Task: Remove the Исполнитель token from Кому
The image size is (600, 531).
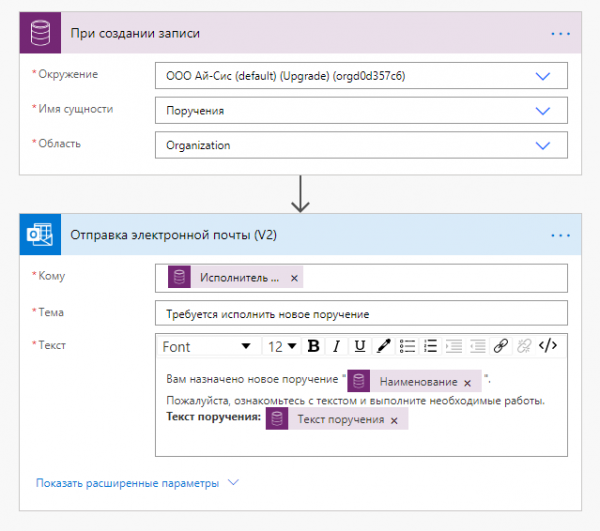Action: pyautogui.click(x=293, y=277)
